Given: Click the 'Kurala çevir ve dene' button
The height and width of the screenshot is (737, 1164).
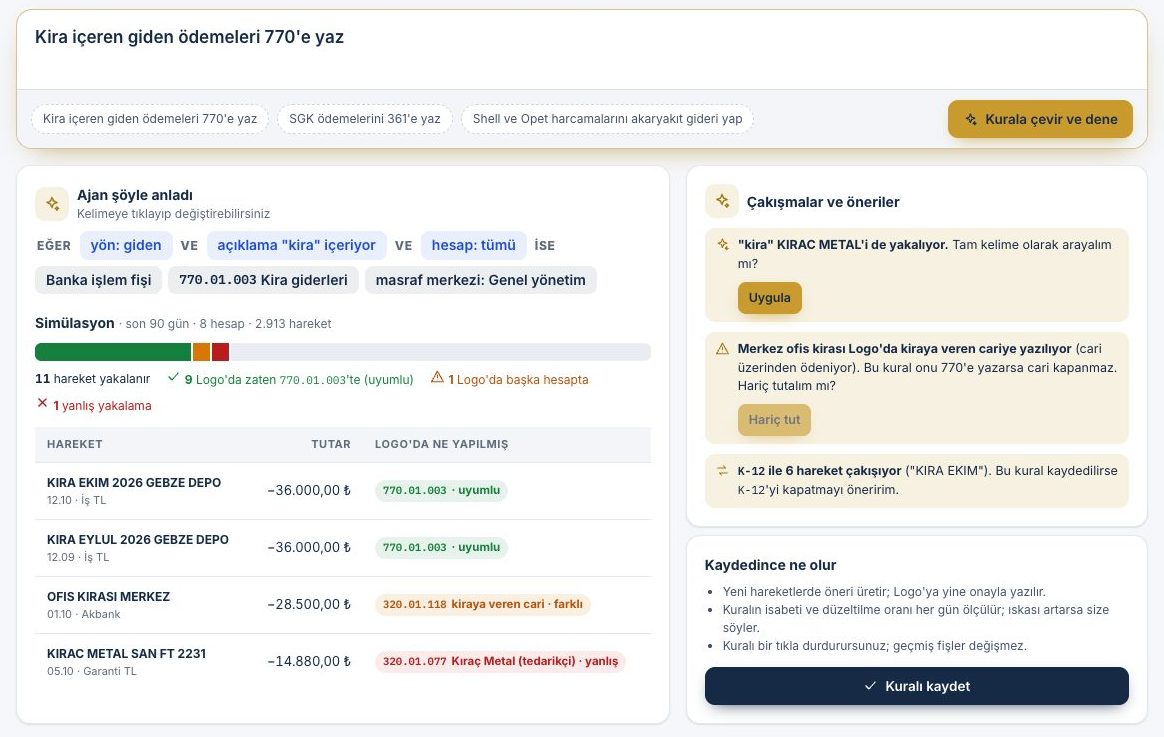Looking at the screenshot, I should tap(1040, 119).
